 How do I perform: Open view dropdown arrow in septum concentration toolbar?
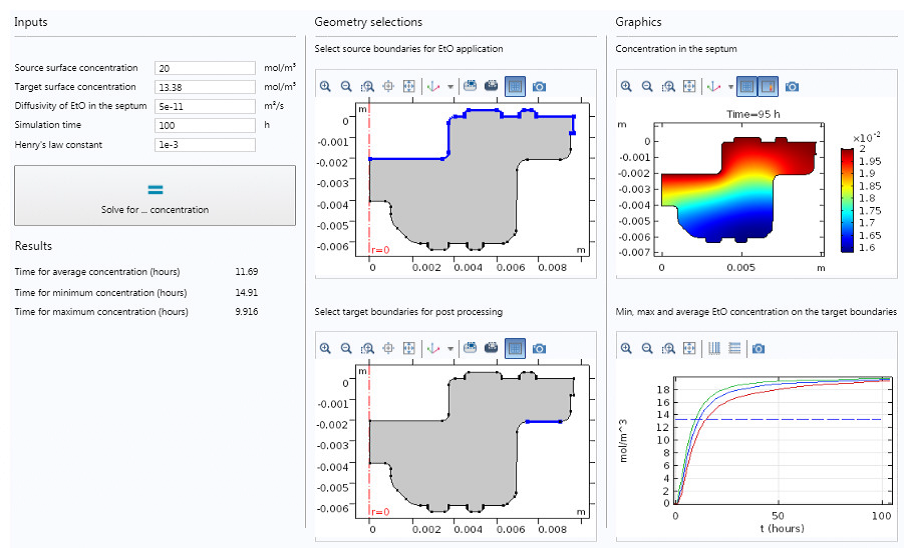729,87
